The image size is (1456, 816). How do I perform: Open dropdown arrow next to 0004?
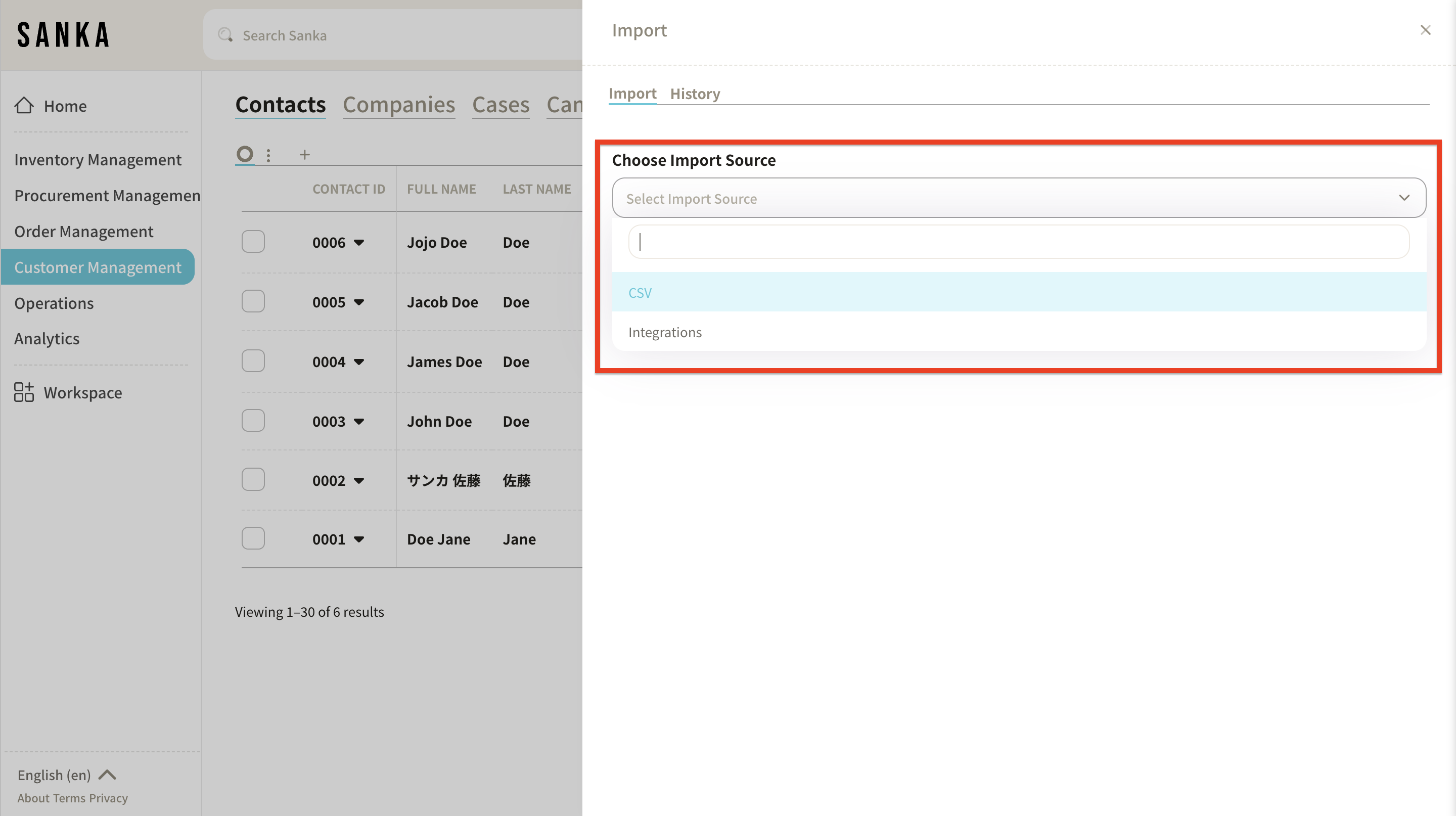[x=359, y=361]
